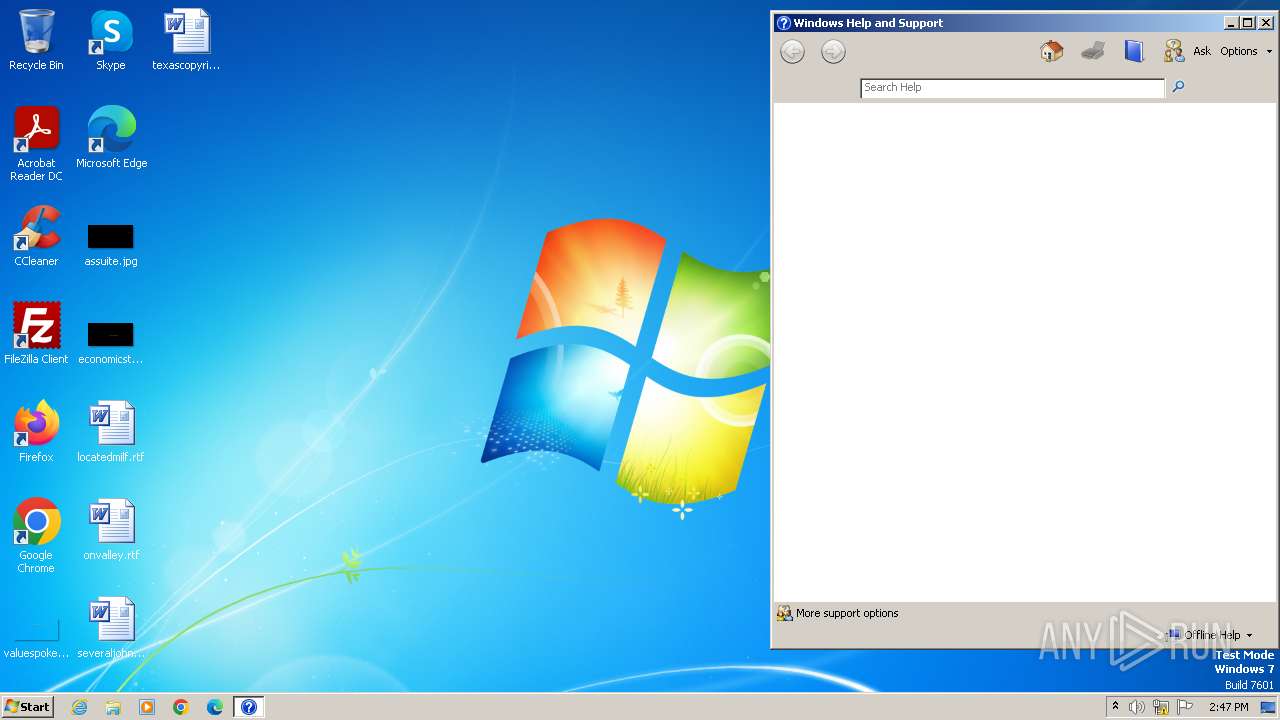Open Help and Support home page
The height and width of the screenshot is (720, 1280).
tap(1051, 51)
